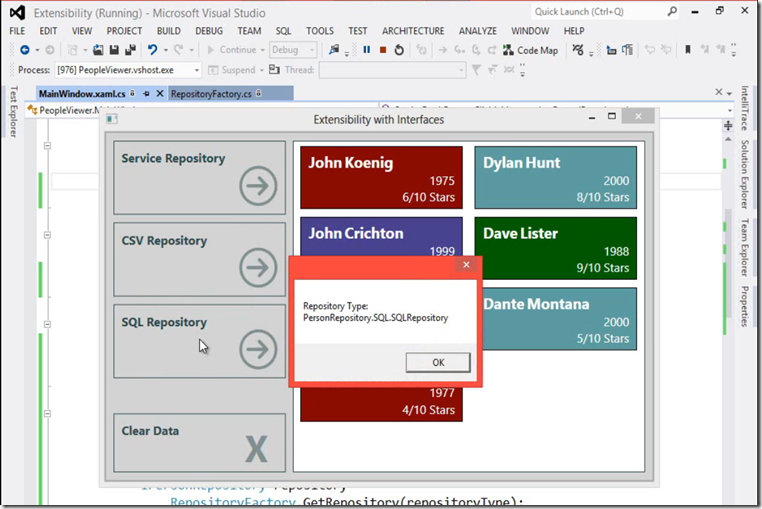Open the FILE menu
This screenshot has width=762, height=509.
tap(17, 31)
